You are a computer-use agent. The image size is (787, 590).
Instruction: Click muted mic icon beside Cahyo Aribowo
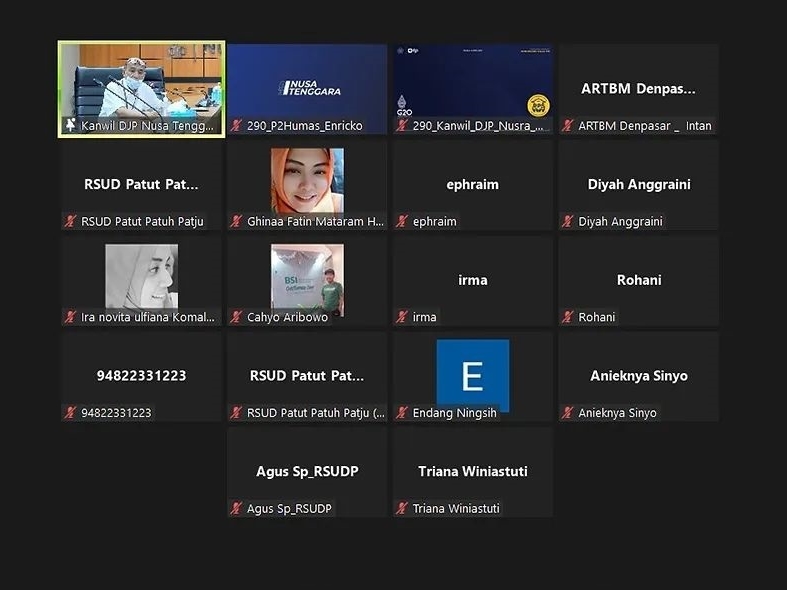237,318
